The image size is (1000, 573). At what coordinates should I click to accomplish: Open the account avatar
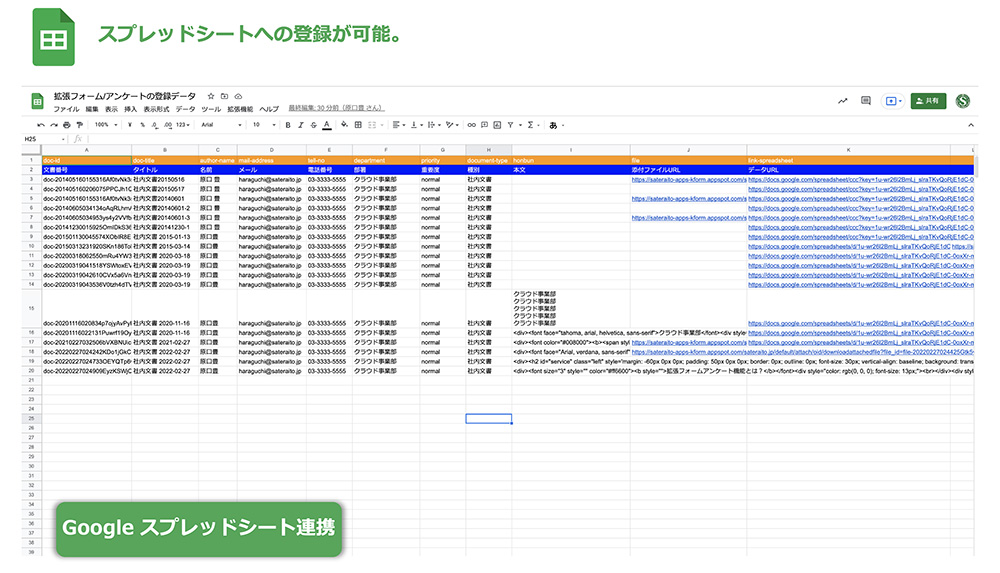coord(963,101)
